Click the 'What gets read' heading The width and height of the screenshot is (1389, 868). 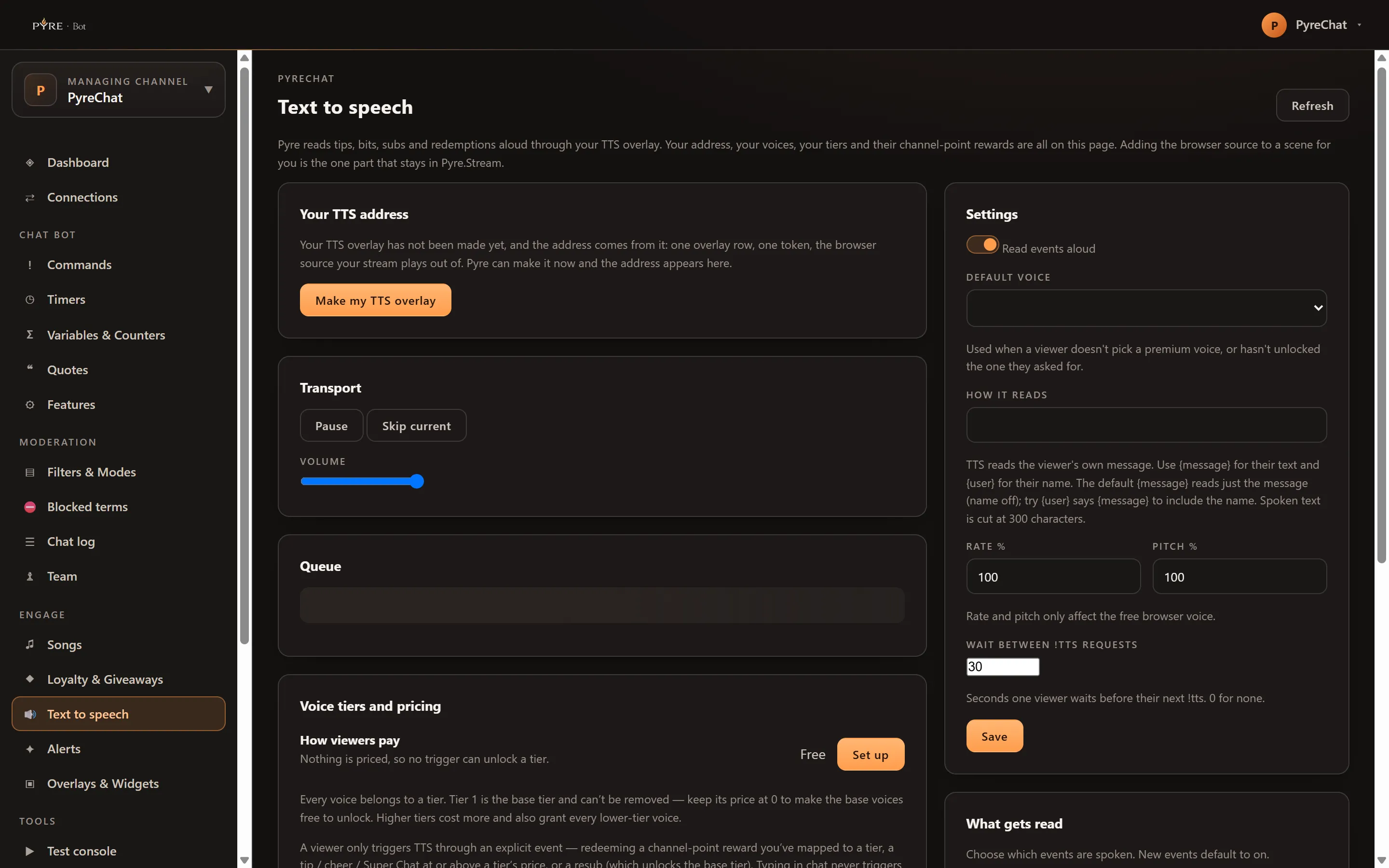tap(1014, 825)
